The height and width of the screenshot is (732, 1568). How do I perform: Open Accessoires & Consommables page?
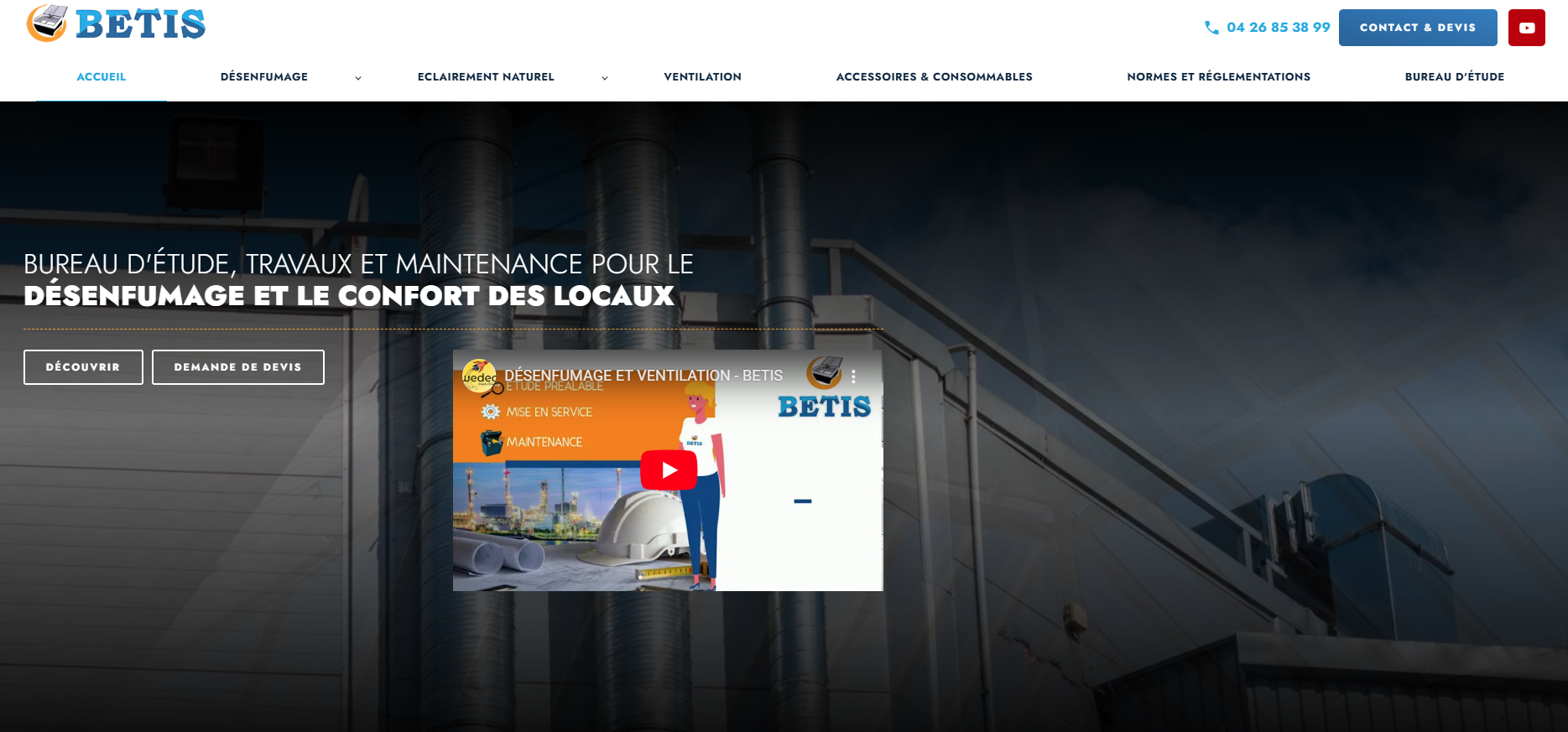click(935, 76)
